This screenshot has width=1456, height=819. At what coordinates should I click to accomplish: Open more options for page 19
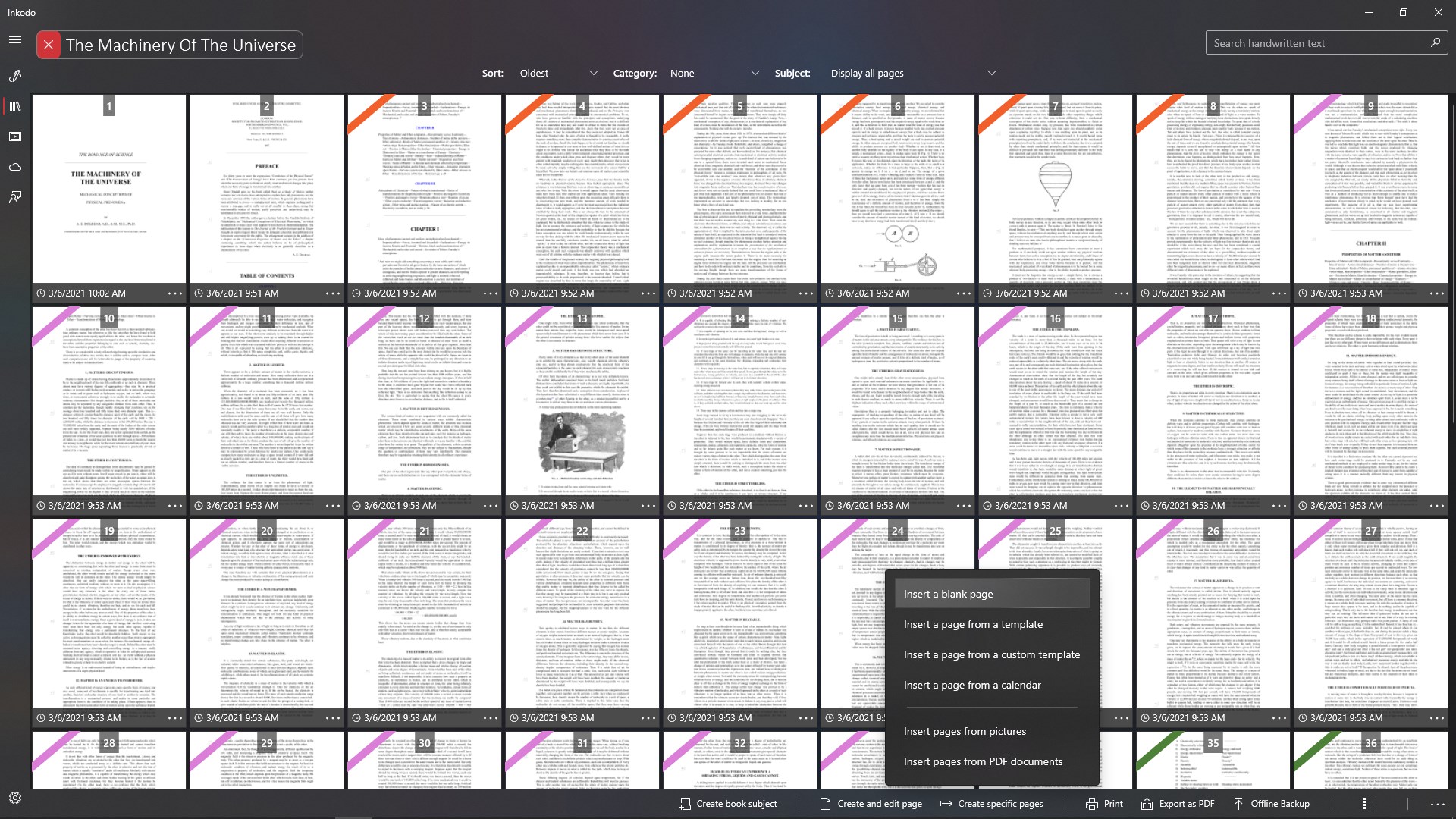175,718
